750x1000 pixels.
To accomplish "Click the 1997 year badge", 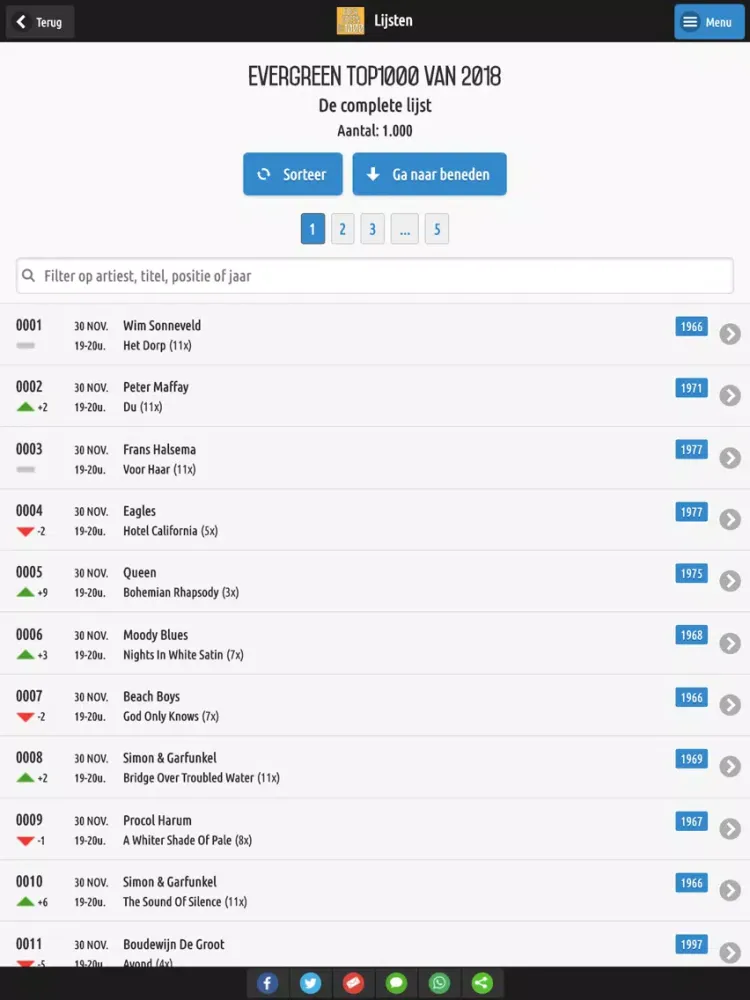I will coord(691,945).
